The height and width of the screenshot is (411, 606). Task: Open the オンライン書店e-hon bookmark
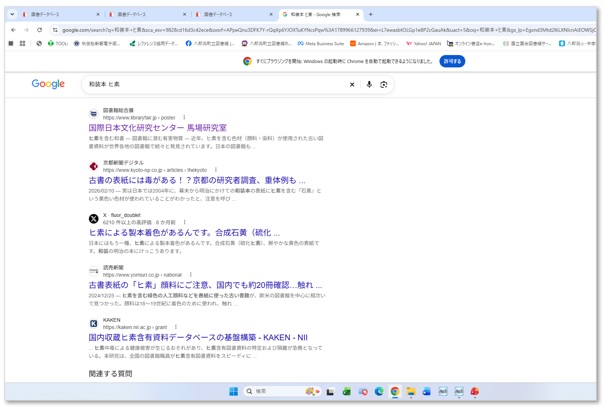pos(471,44)
